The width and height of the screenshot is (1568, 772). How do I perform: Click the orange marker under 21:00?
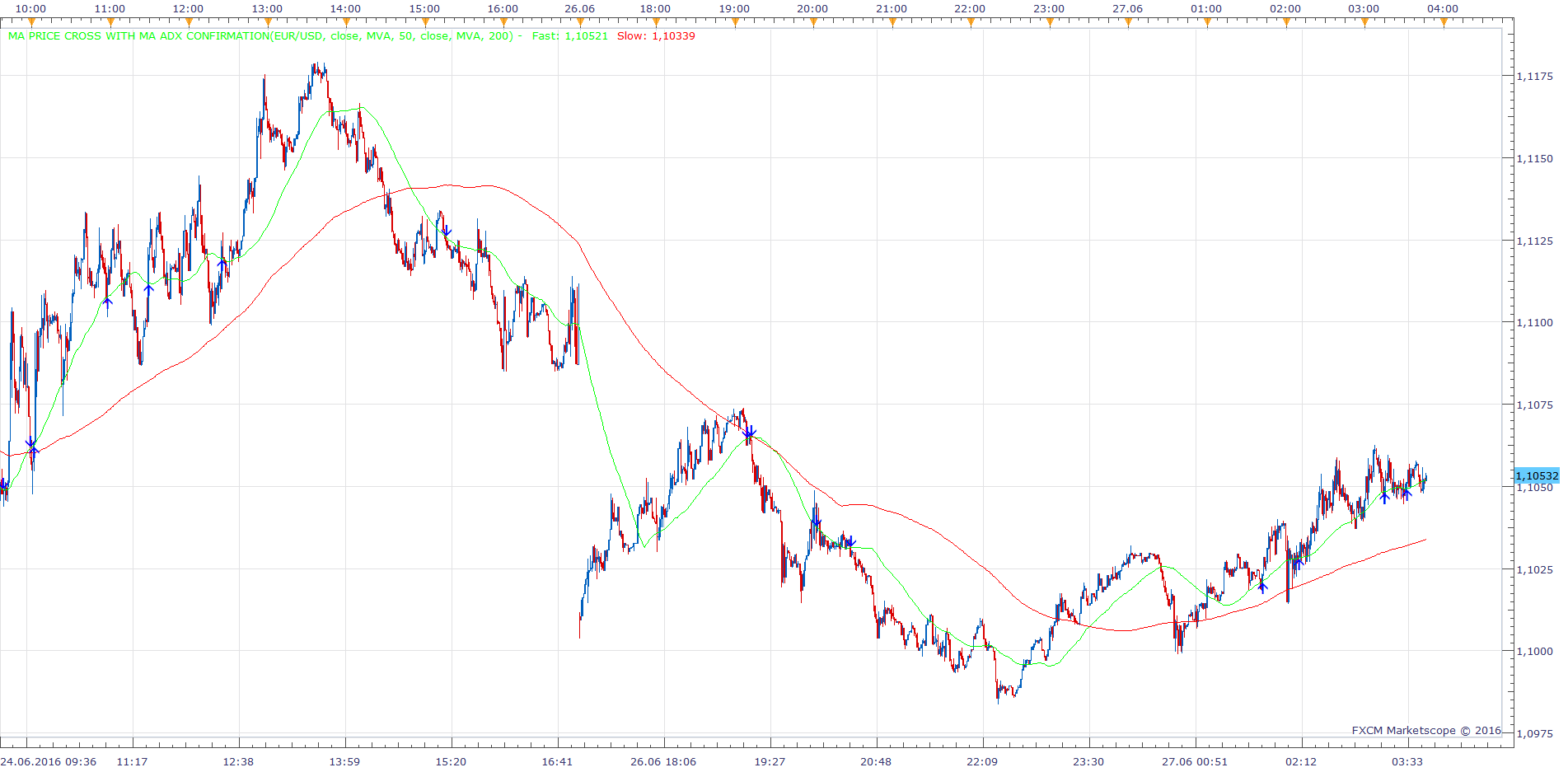click(892, 22)
